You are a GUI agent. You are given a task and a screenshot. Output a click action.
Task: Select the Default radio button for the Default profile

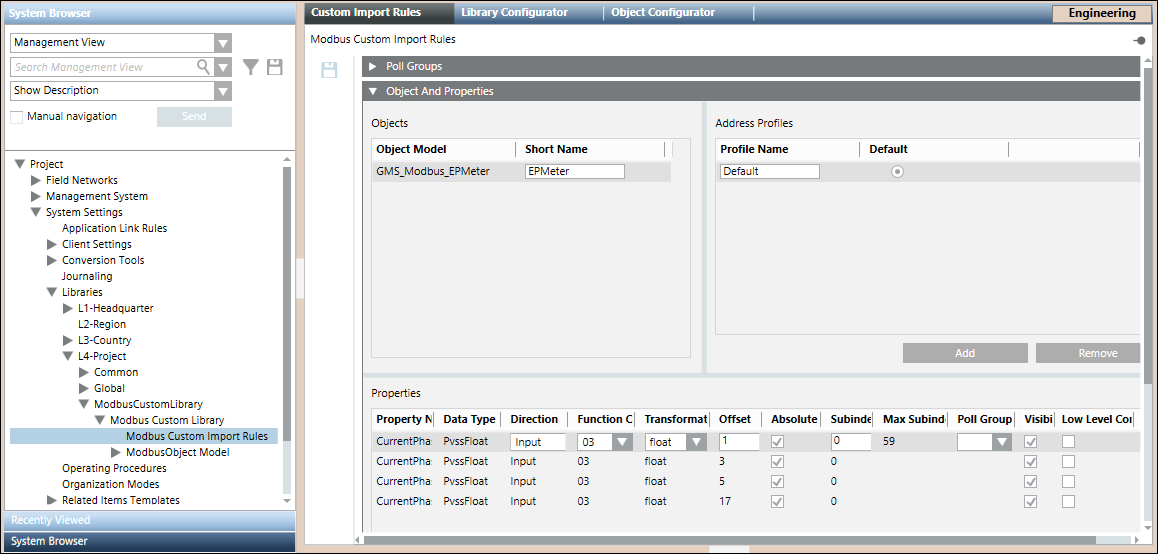pyautogui.click(x=897, y=171)
